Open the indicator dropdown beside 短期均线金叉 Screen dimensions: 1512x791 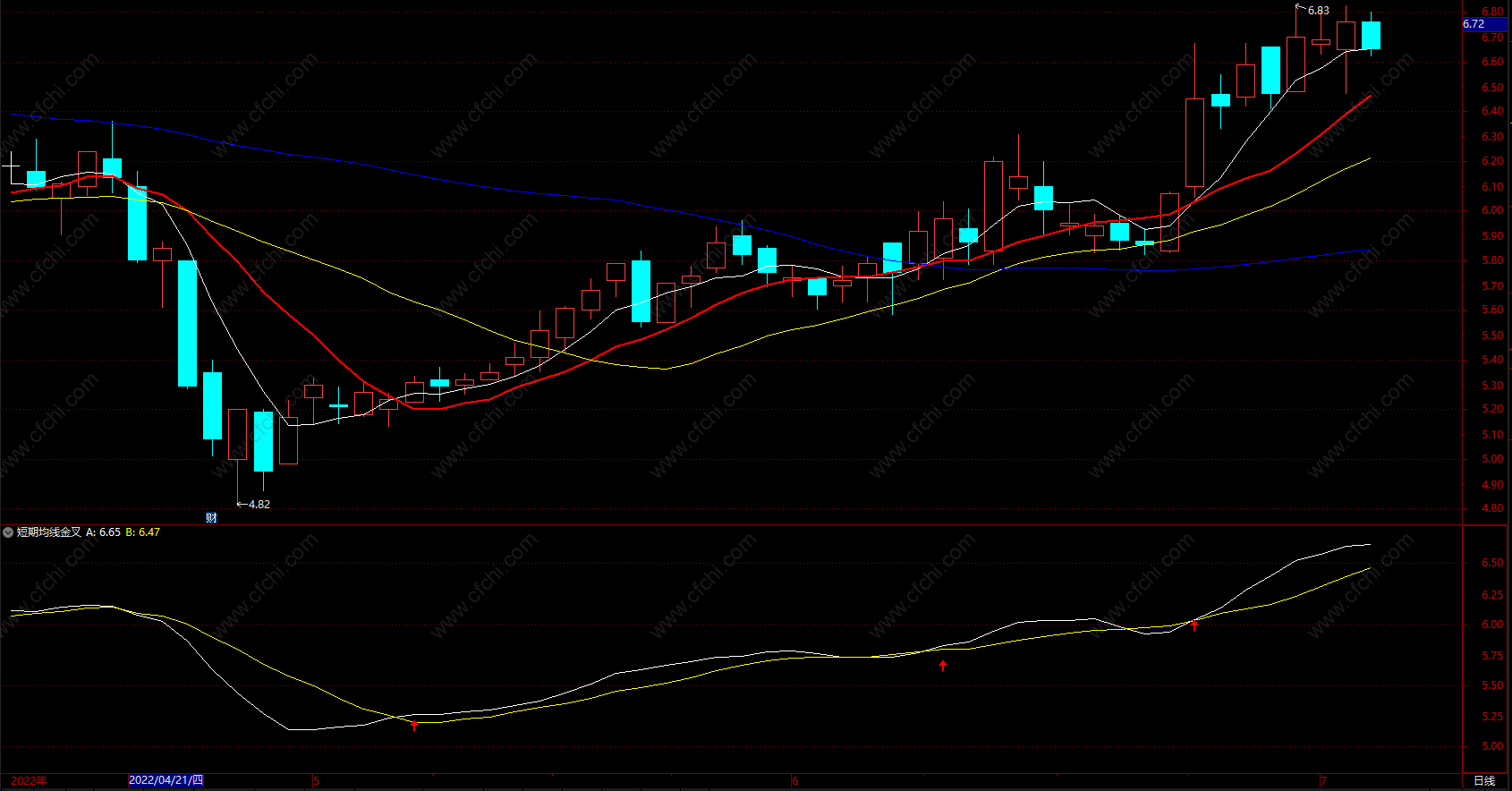pos(8,532)
